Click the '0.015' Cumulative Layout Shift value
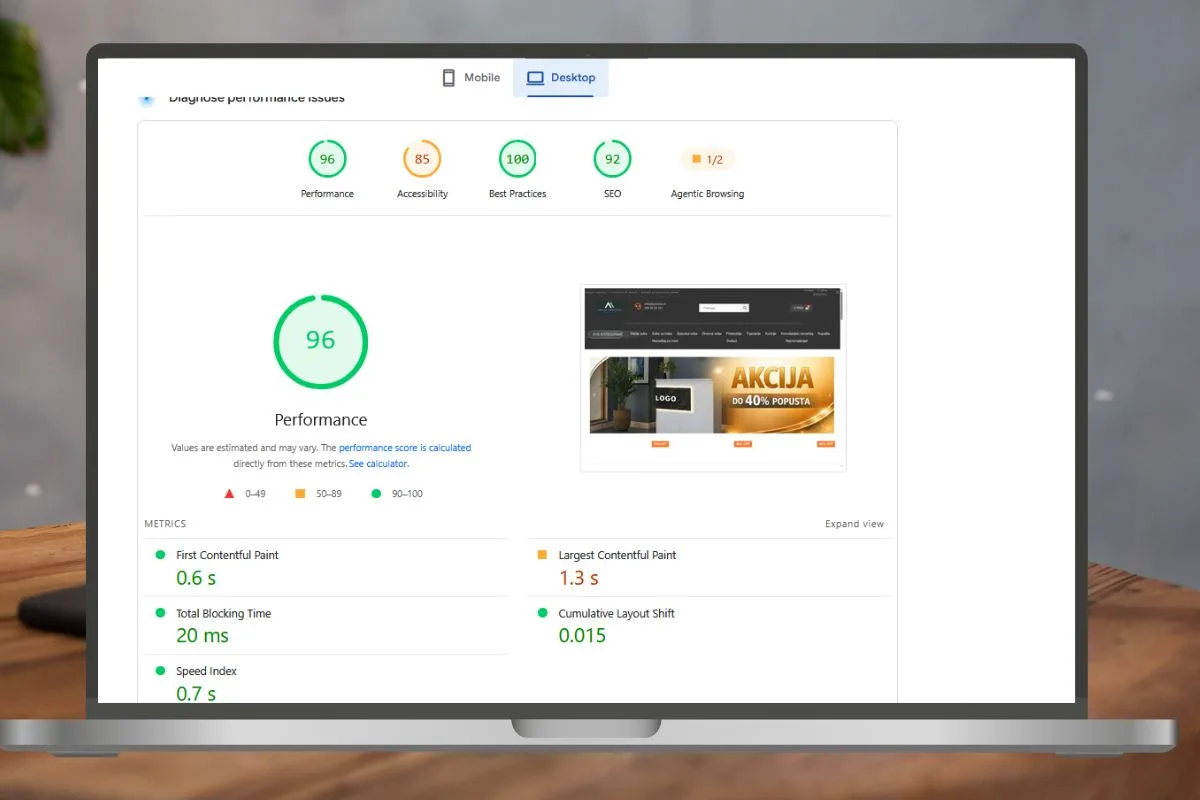 [x=582, y=636]
